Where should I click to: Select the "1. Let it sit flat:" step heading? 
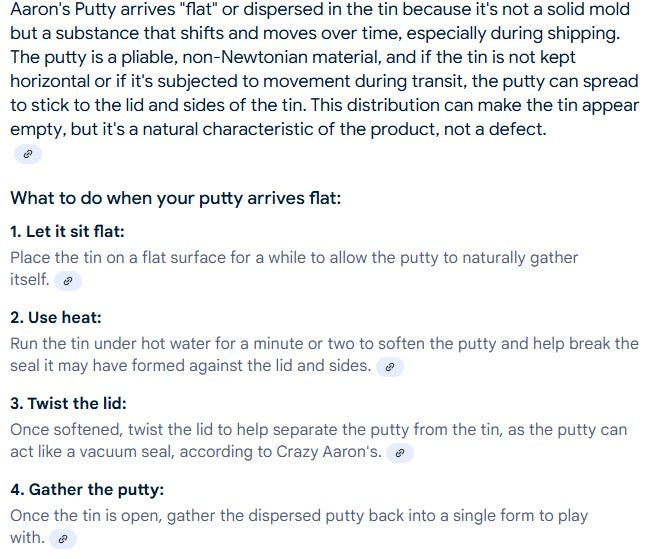[67, 232]
